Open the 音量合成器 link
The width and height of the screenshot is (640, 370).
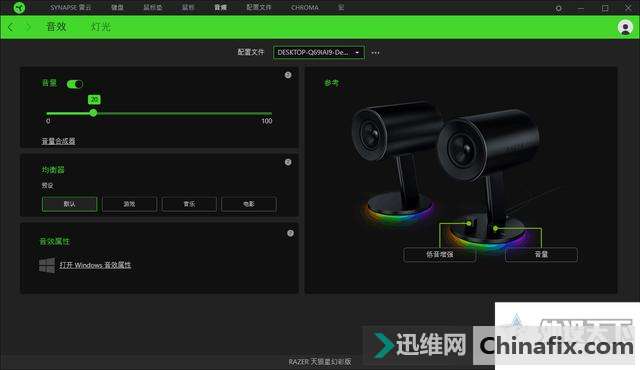[x=58, y=141]
